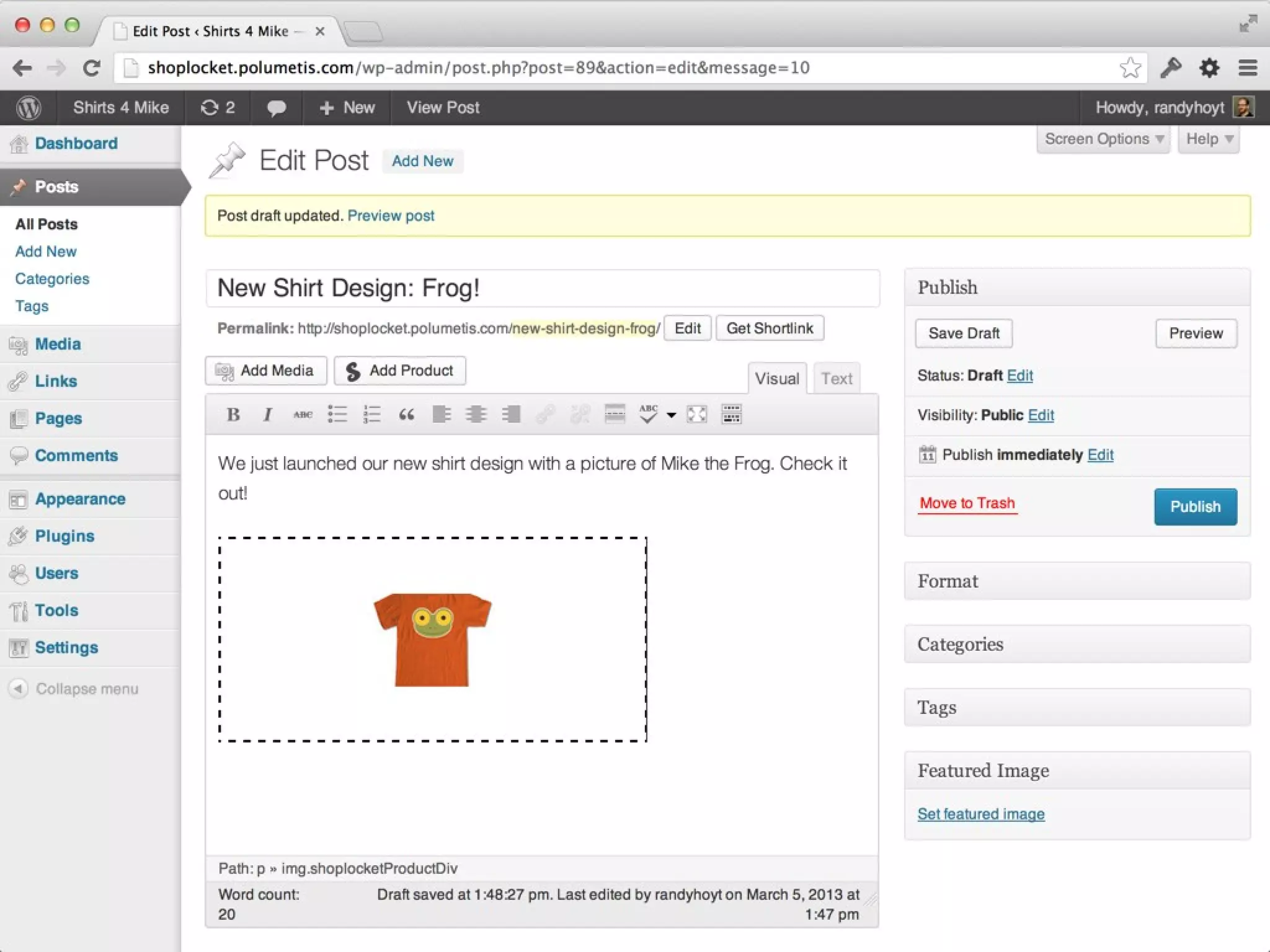Open the Plugins menu in sidebar
This screenshot has width=1270, height=952.
[x=64, y=536]
